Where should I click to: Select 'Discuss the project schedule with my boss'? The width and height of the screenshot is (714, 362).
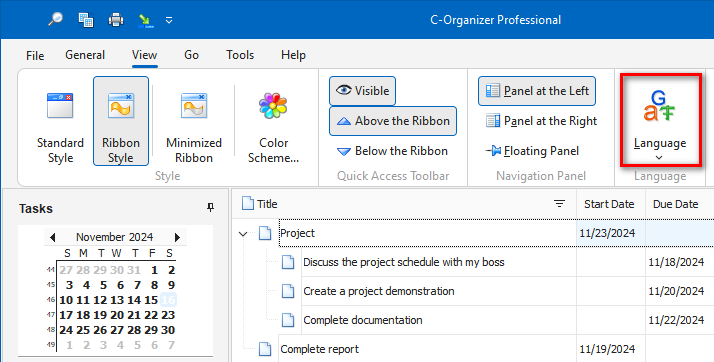(x=404, y=262)
